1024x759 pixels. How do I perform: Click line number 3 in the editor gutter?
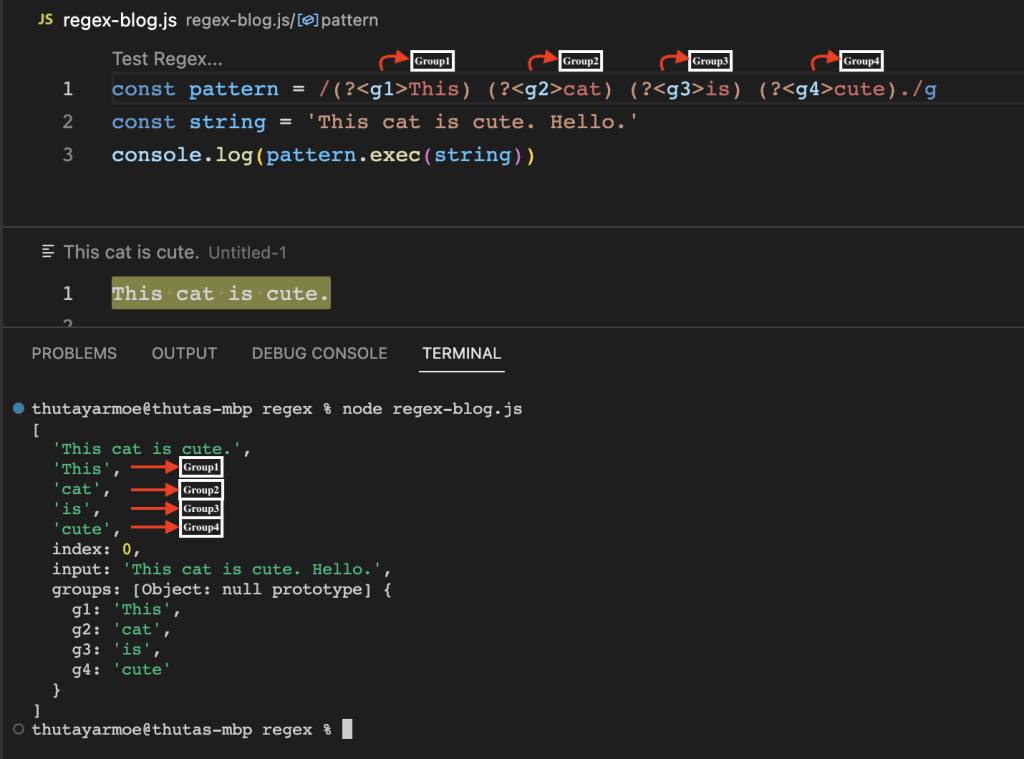(x=68, y=156)
